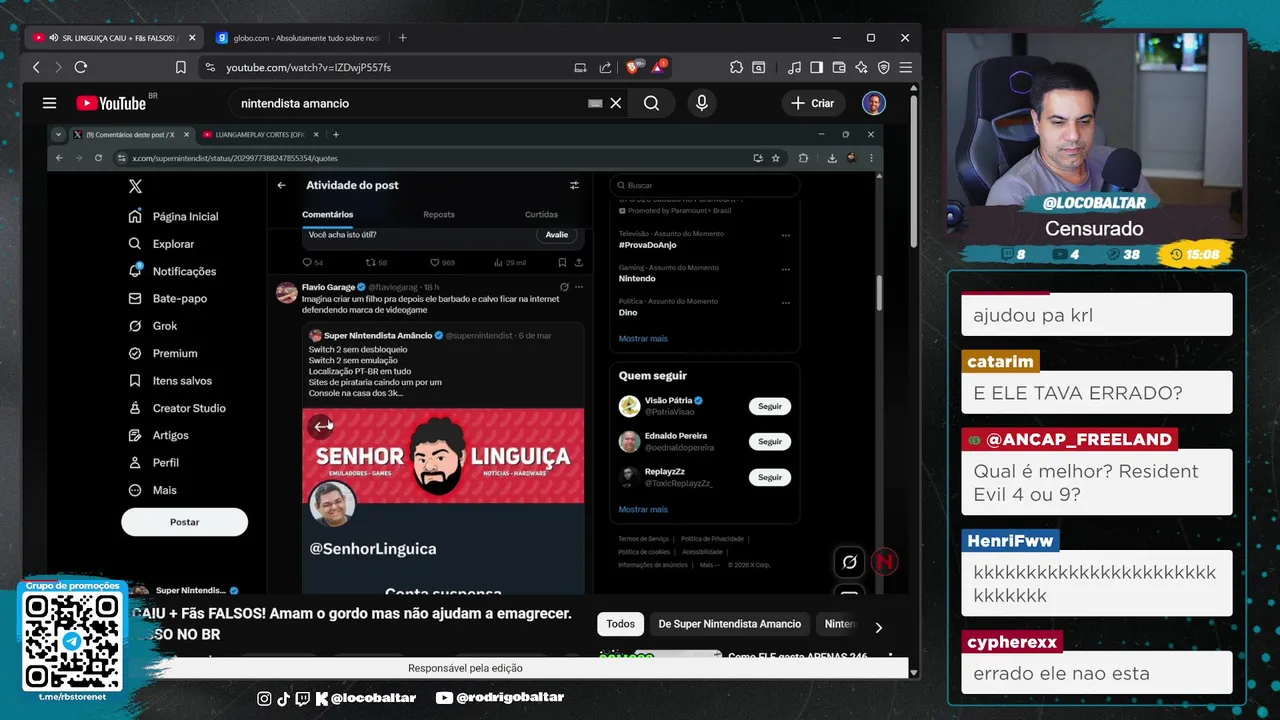
Task: Open the Brave Wallet icon
Action: [x=839, y=67]
